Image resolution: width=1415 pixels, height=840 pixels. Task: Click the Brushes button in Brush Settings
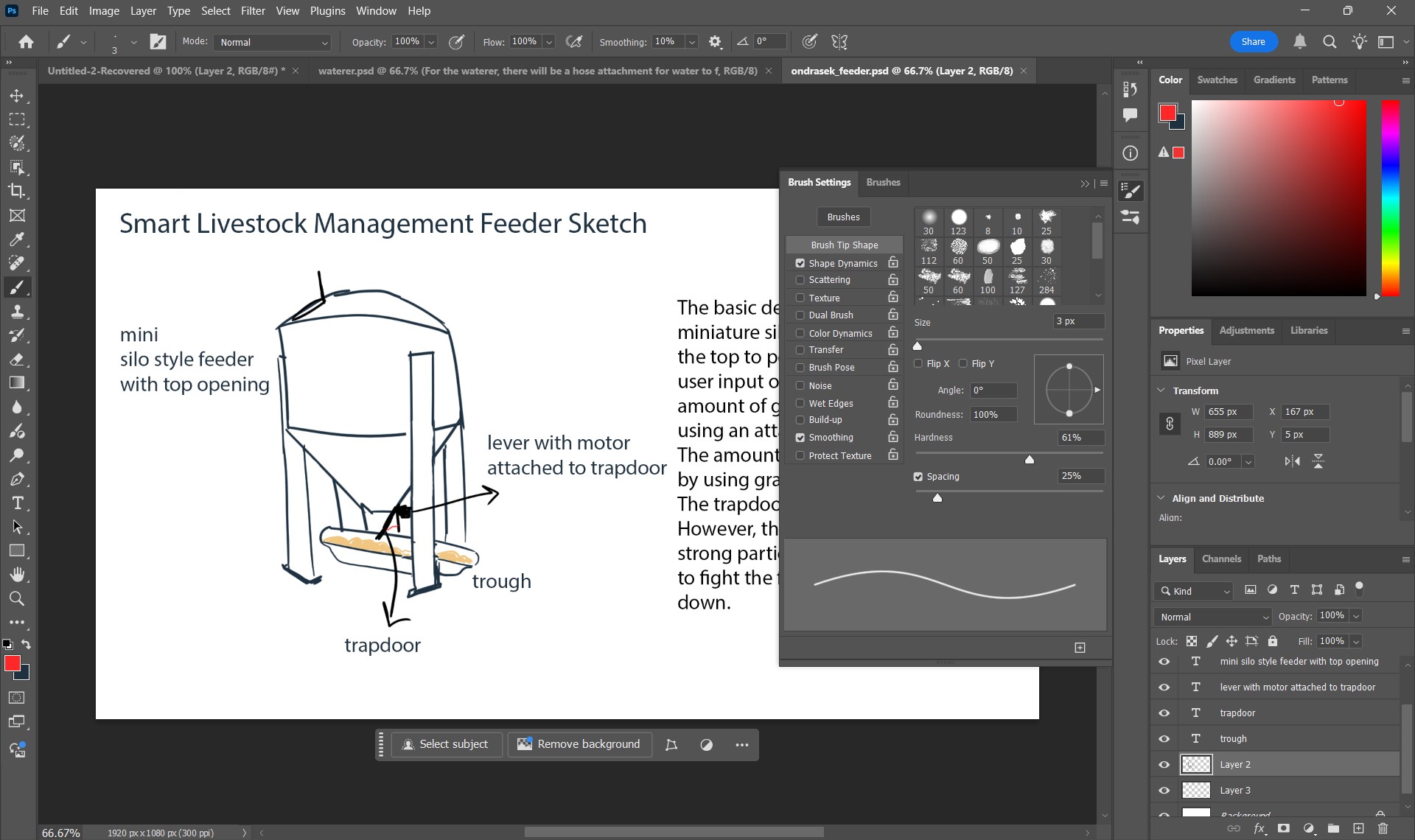(x=843, y=217)
